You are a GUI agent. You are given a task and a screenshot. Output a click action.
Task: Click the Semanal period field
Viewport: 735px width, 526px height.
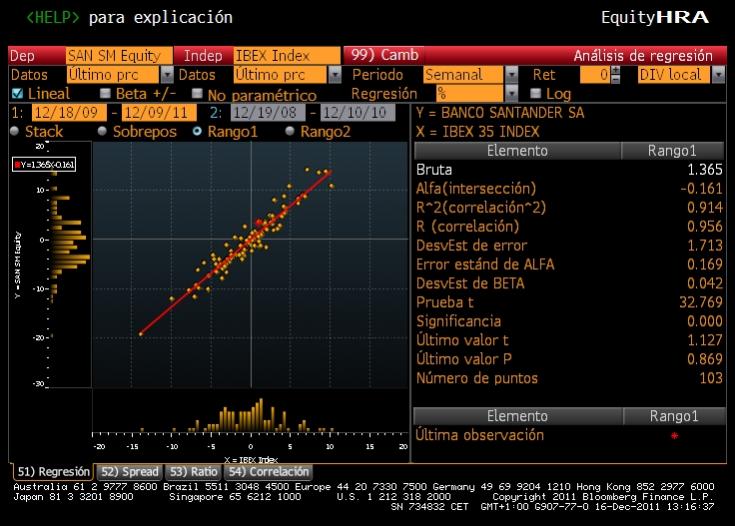(465, 75)
